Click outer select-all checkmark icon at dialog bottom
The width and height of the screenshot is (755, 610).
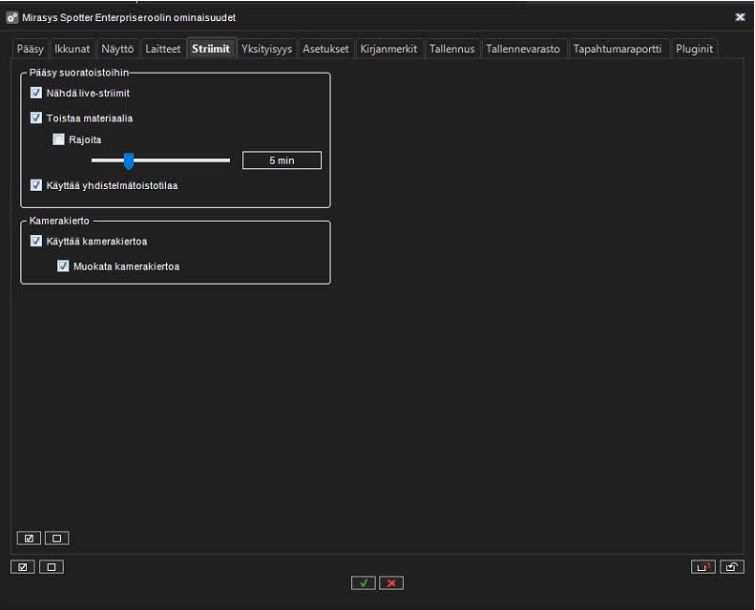[x=23, y=567]
